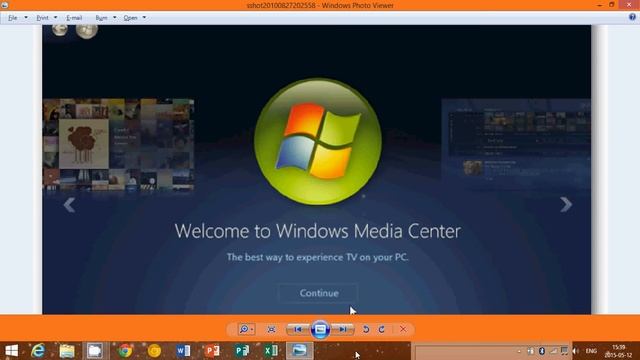Open Photo Viewer help icon

pyautogui.click(x=632, y=17)
